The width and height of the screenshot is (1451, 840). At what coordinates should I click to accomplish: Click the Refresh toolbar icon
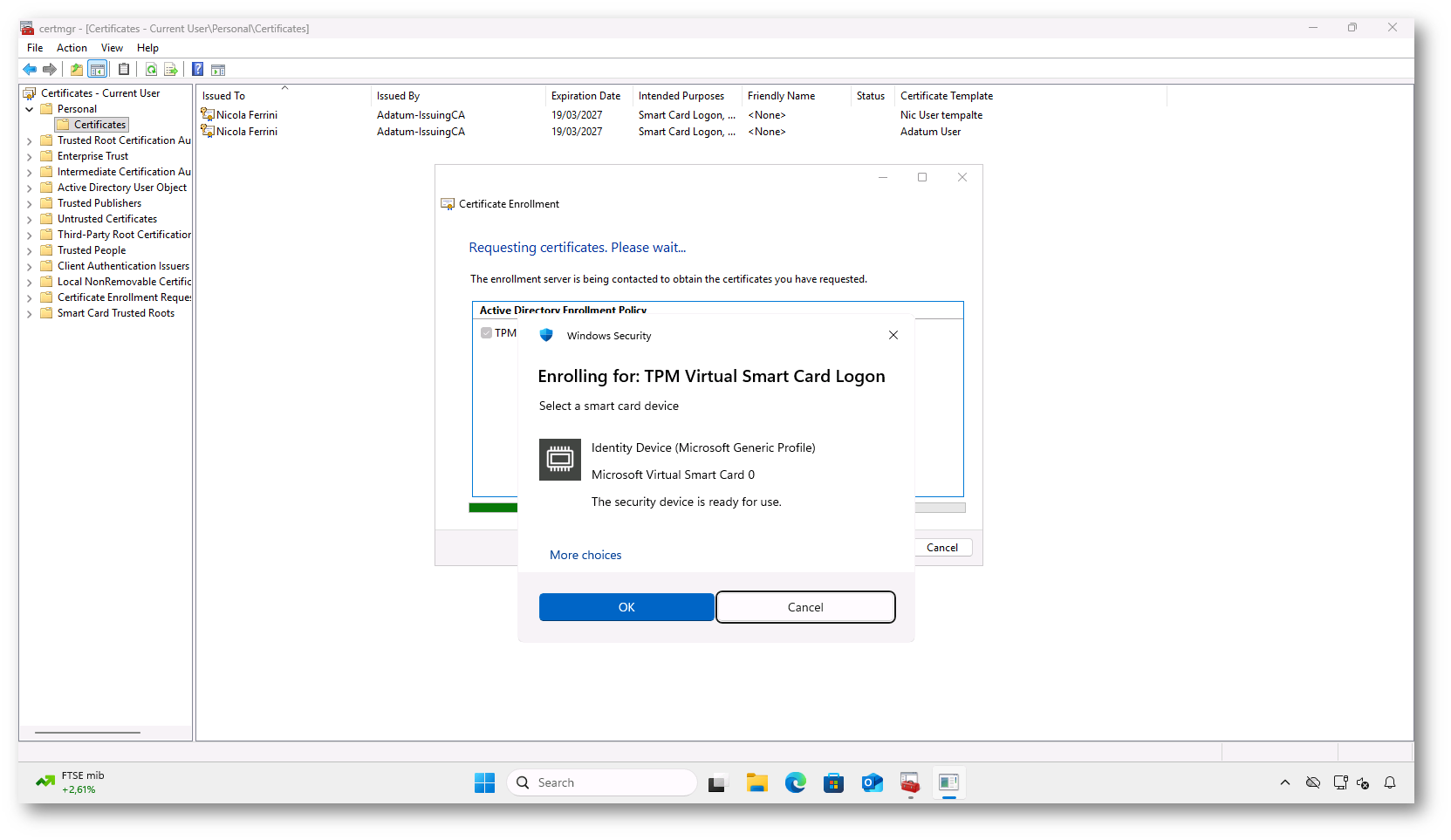coord(151,70)
